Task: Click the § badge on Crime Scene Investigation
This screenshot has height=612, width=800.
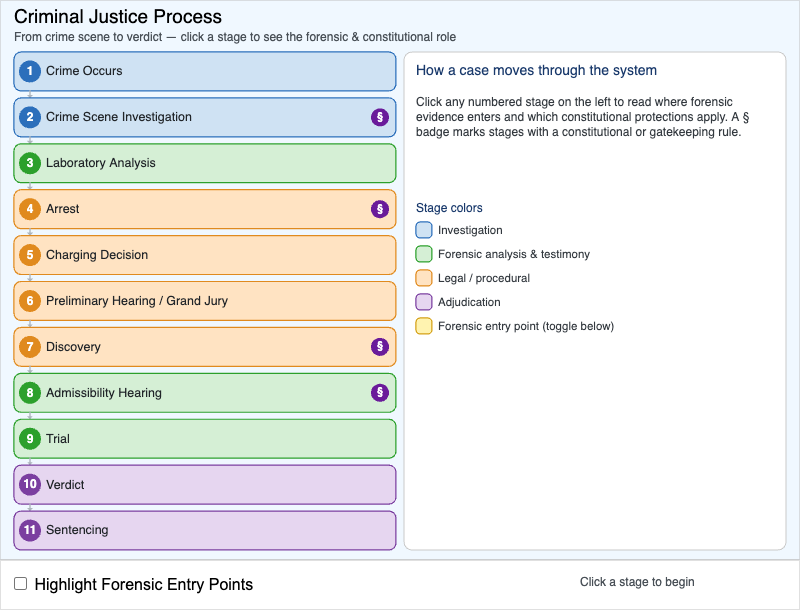Action: (x=380, y=117)
